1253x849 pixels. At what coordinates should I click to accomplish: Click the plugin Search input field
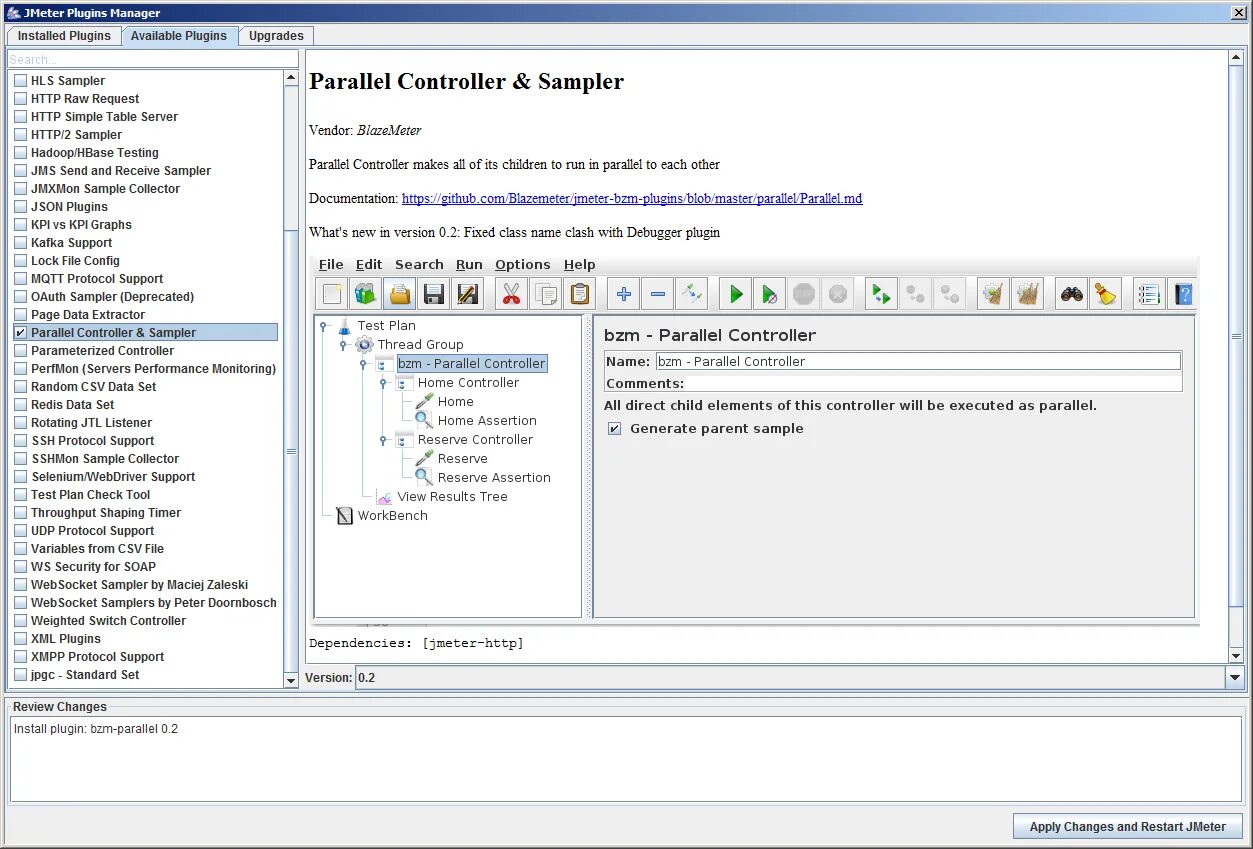pos(153,59)
